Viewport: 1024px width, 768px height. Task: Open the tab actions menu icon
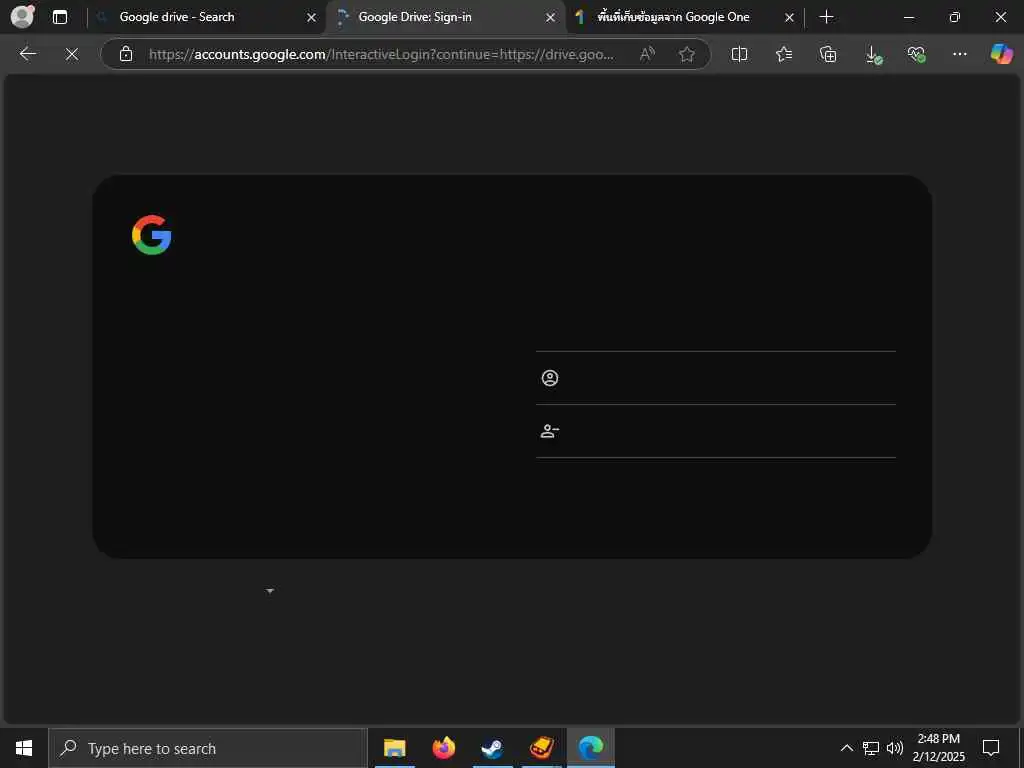60,17
